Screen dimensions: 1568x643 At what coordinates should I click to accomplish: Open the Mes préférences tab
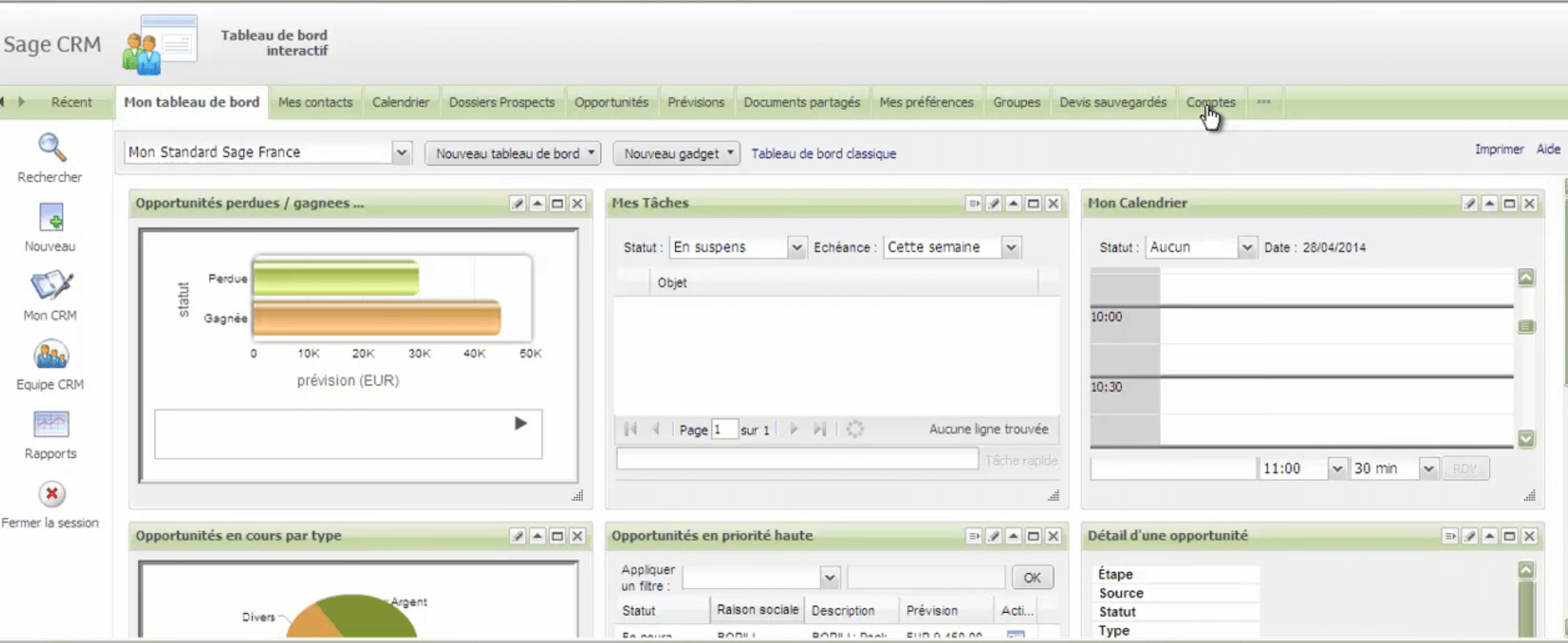point(926,102)
